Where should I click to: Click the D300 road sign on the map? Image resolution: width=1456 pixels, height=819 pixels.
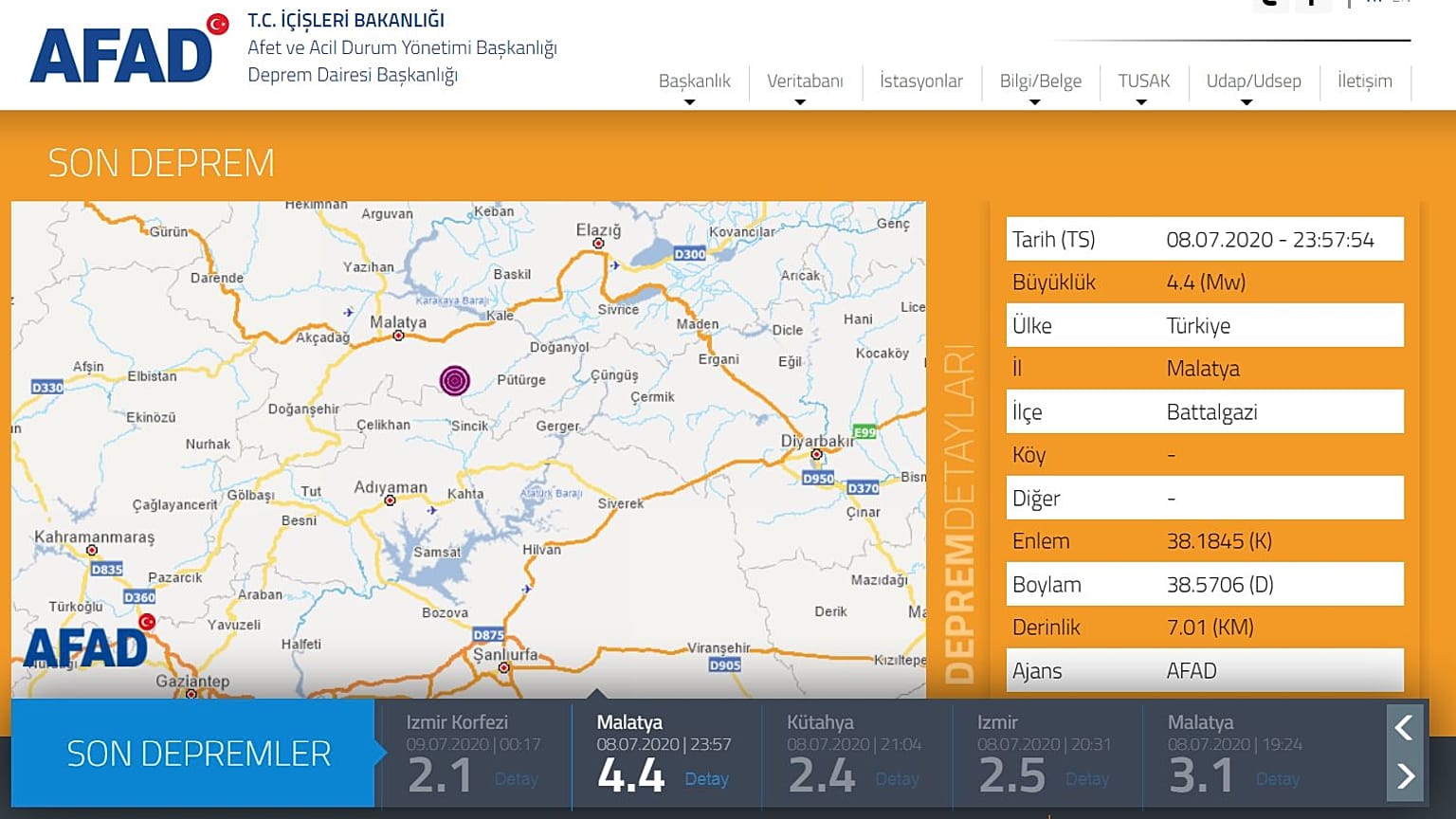[x=690, y=254]
